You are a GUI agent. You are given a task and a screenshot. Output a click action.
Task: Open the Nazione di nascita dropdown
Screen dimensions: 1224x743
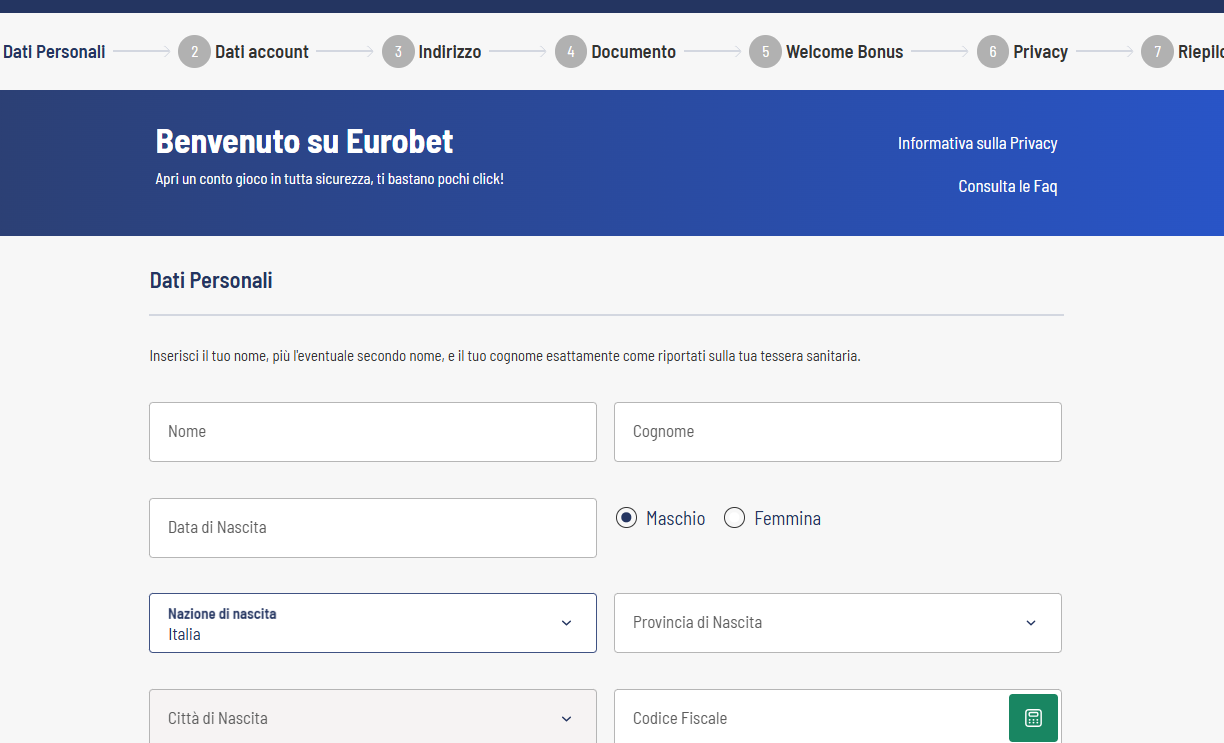[x=373, y=623]
